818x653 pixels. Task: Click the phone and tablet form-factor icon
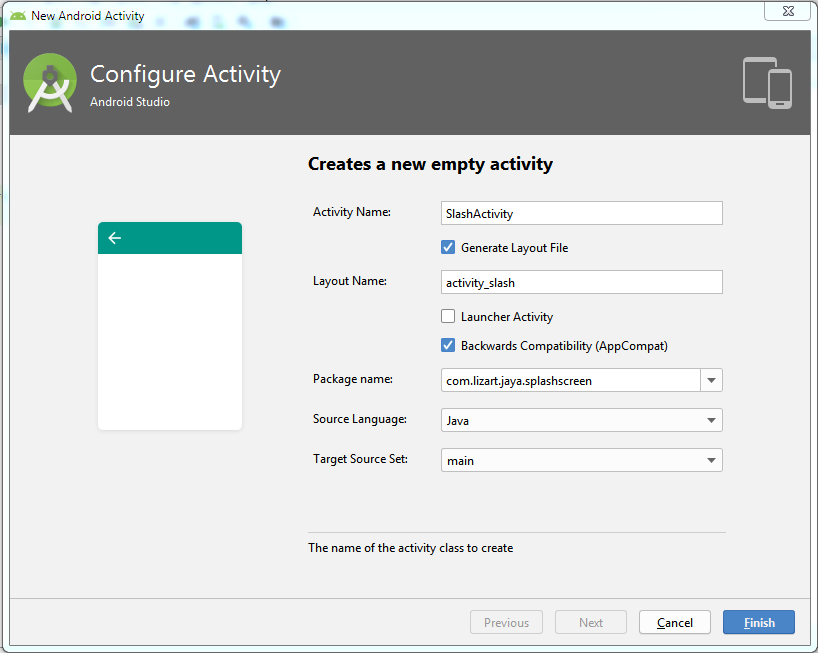tap(767, 83)
